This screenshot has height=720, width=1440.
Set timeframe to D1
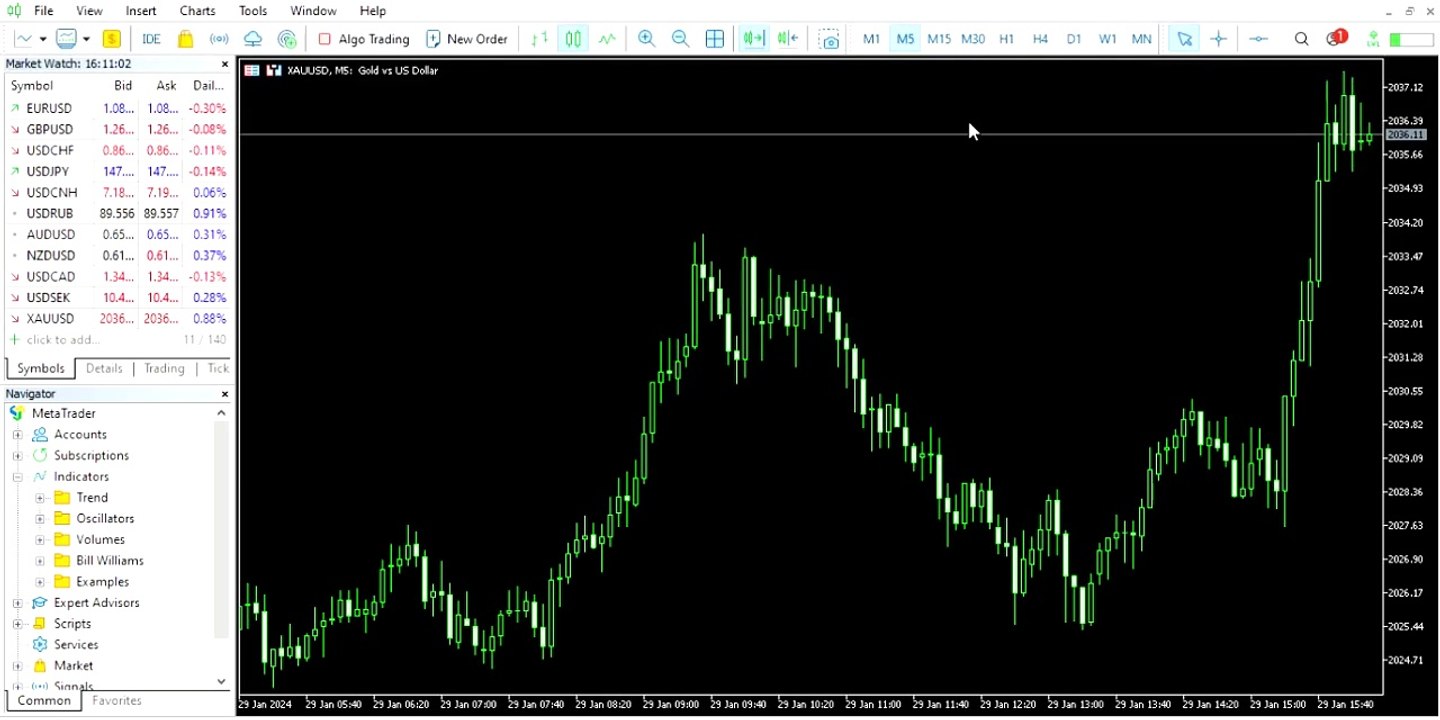click(1074, 39)
